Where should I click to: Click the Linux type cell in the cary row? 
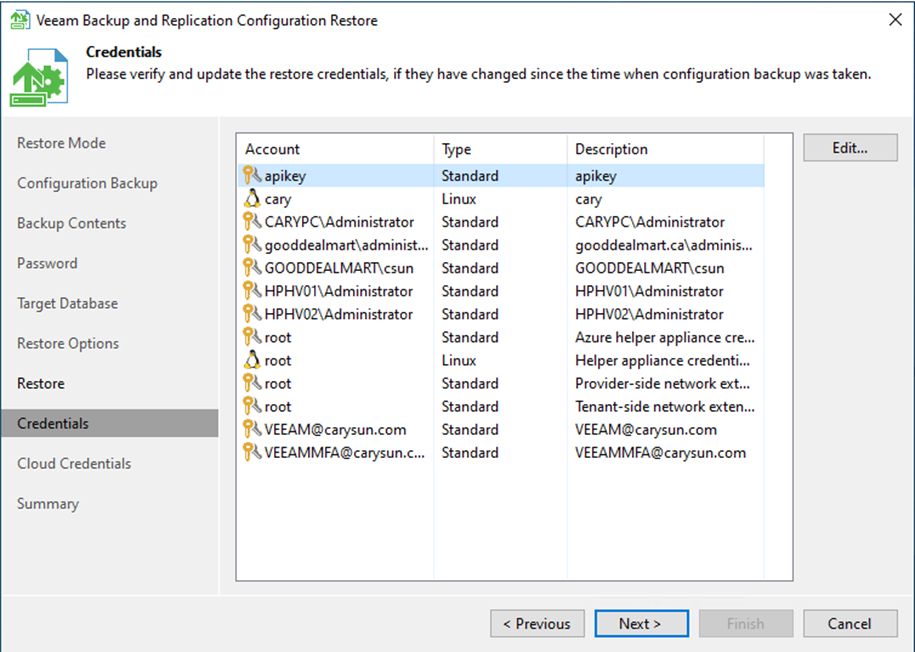(459, 199)
